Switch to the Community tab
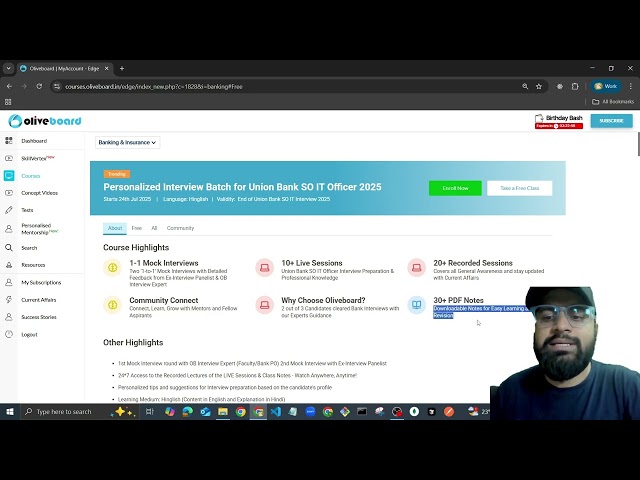Image resolution: width=640 pixels, height=480 pixels. [x=180, y=228]
